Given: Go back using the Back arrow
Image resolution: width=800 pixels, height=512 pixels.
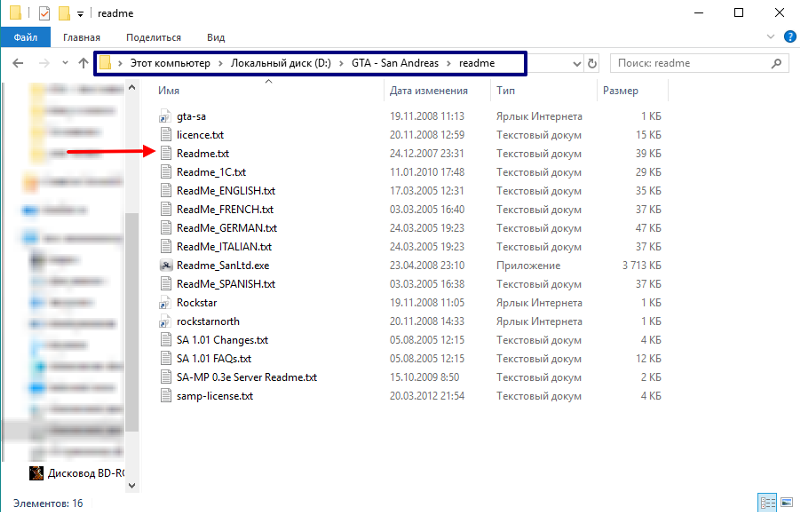Looking at the screenshot, I should (17, 63).
